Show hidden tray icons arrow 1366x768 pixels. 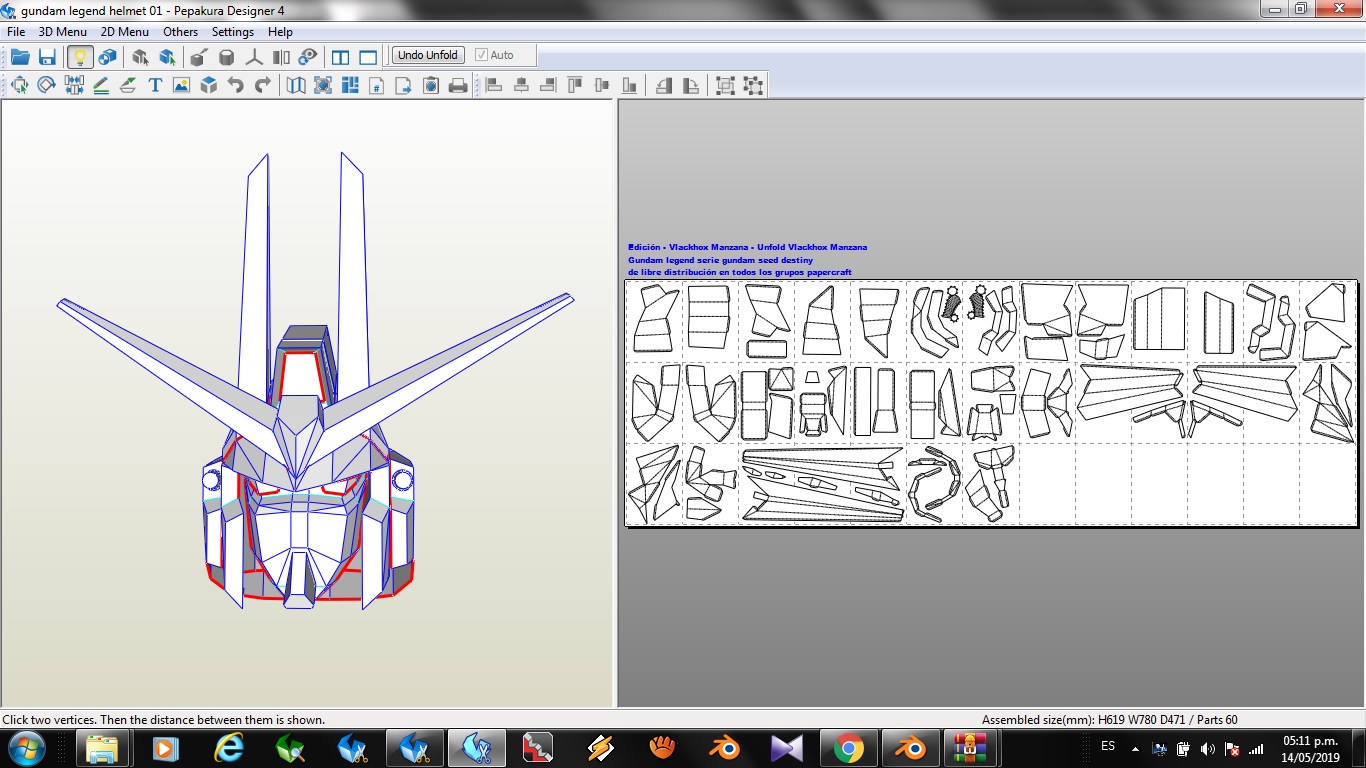coord(1135,748)
